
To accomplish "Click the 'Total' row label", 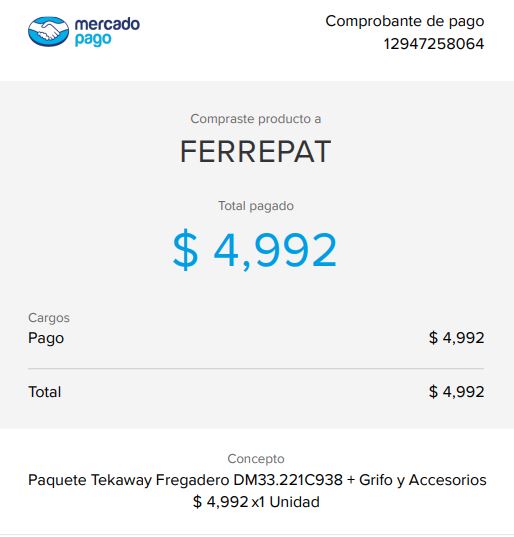I will click(45, 392).
